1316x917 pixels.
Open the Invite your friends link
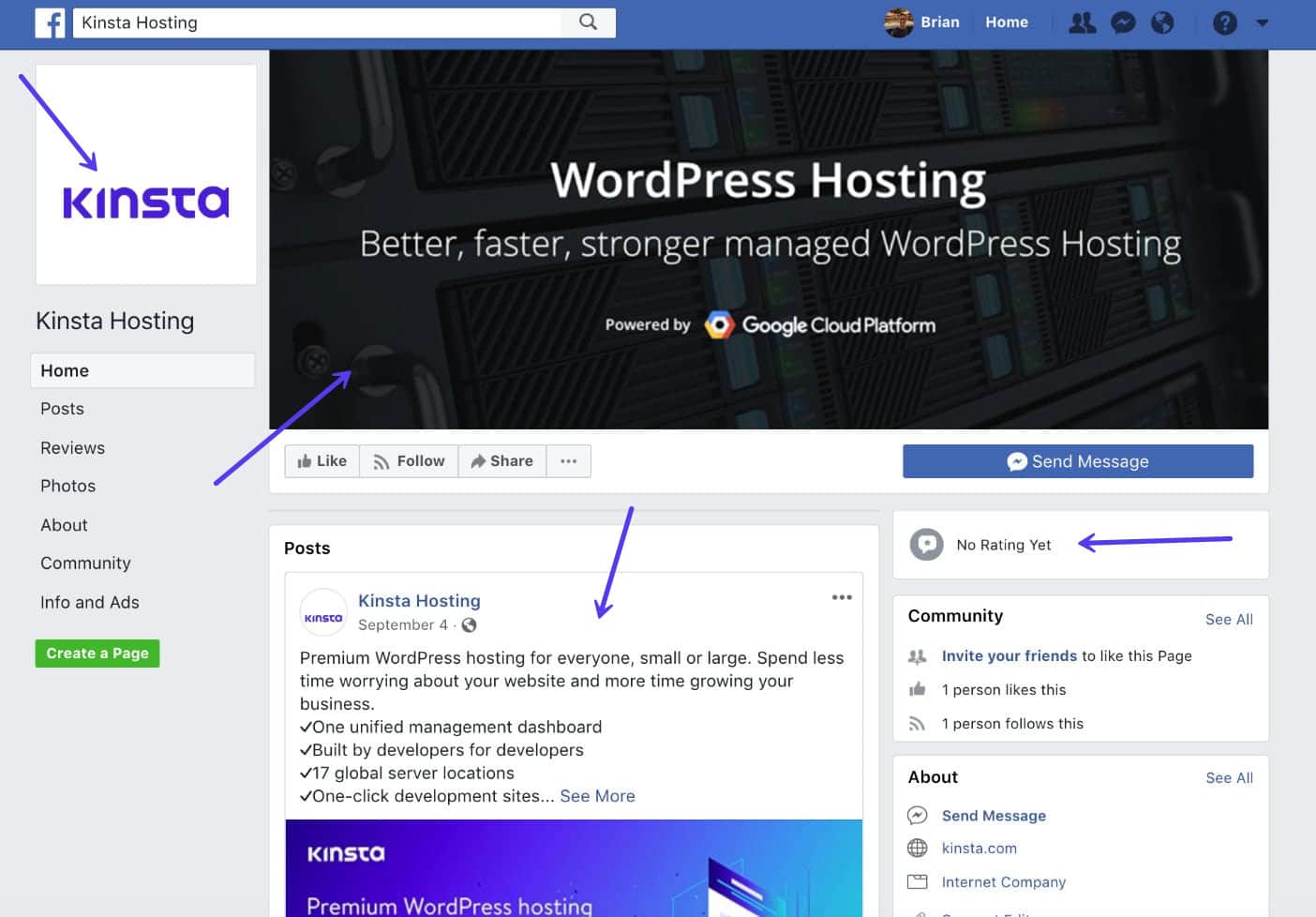[x=1009, y=655]
